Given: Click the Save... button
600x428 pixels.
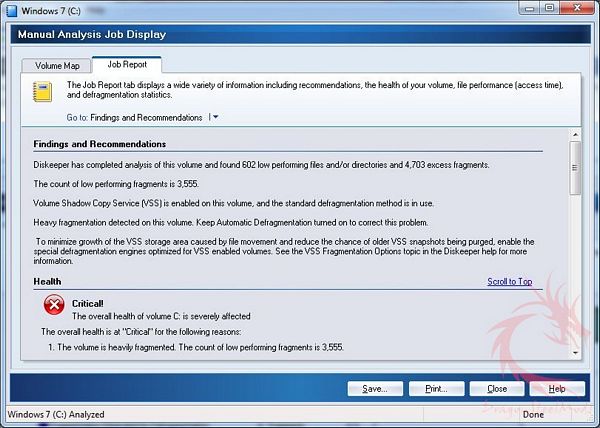Looking at the screenshot, I should point(375,389).
